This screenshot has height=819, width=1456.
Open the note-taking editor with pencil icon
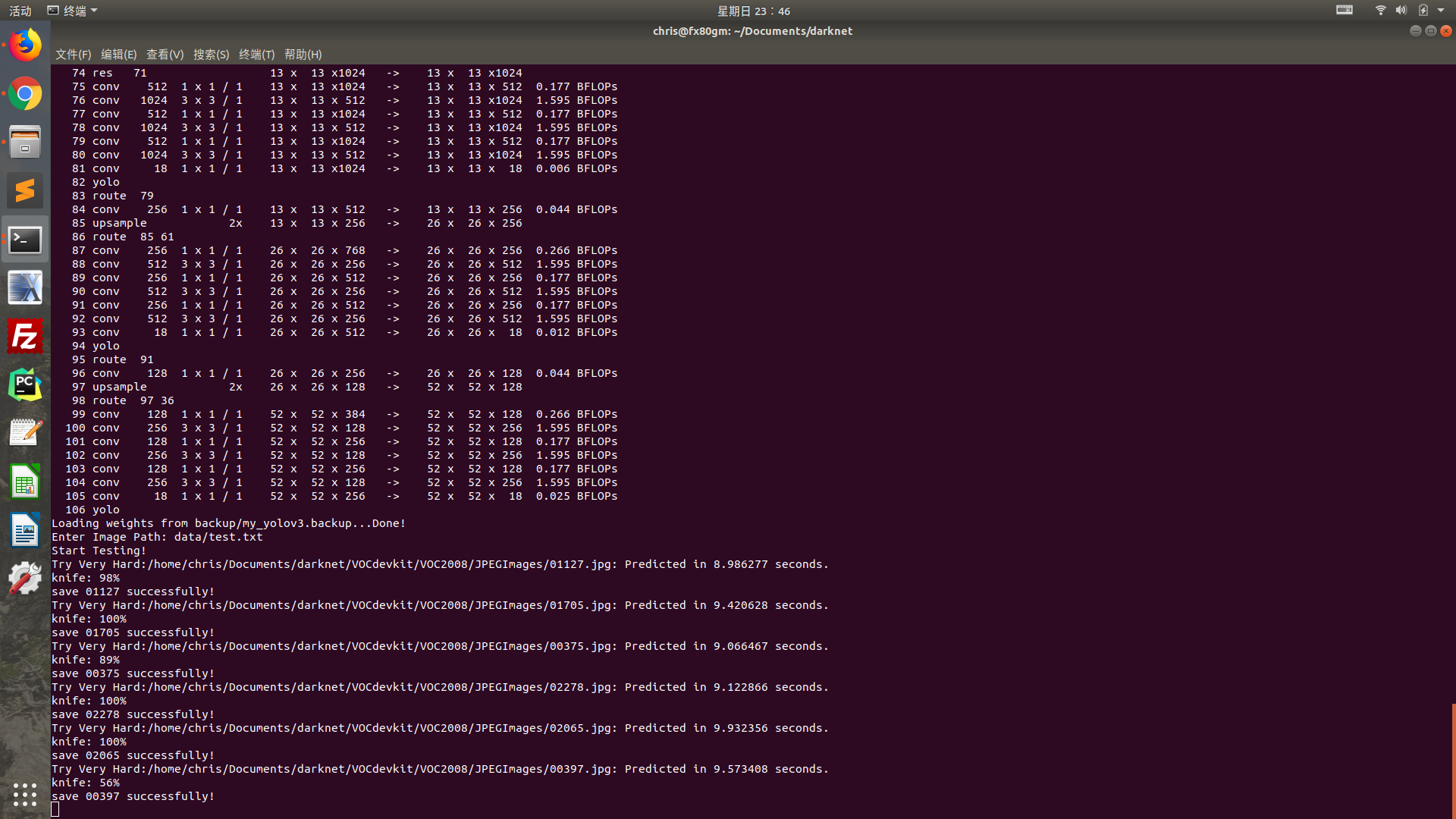tap(25, 432)
